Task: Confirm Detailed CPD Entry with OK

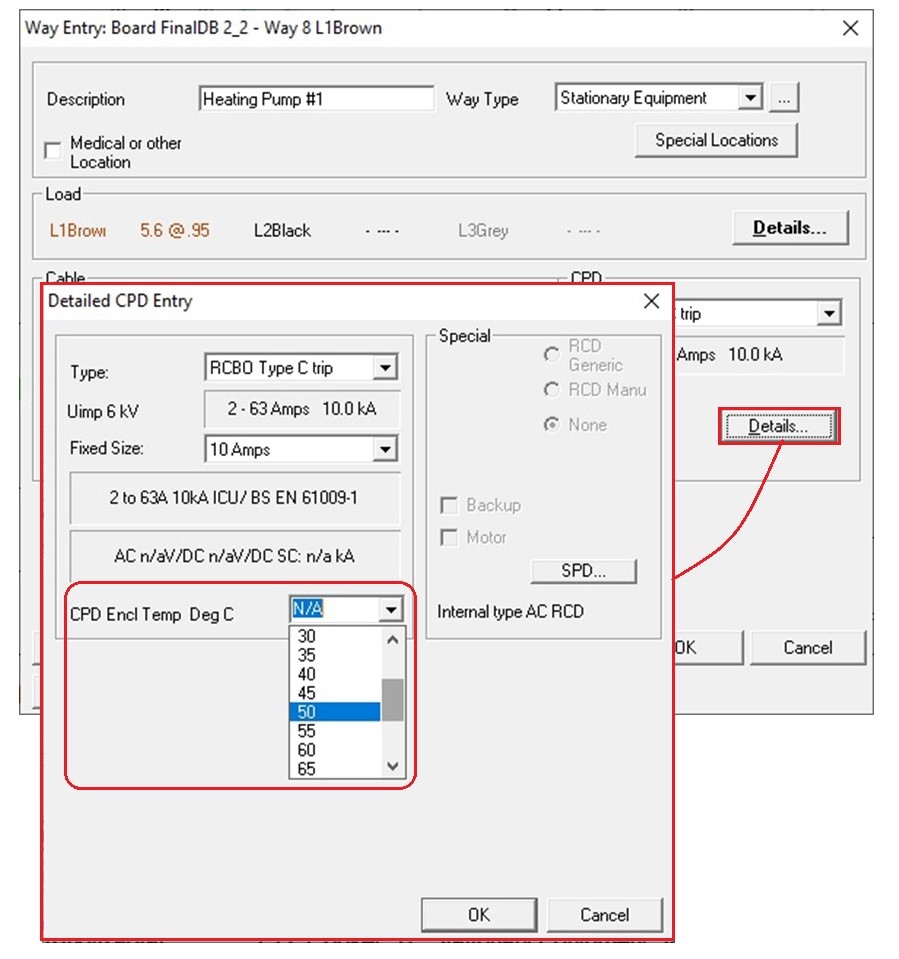Action: (479, 915)
